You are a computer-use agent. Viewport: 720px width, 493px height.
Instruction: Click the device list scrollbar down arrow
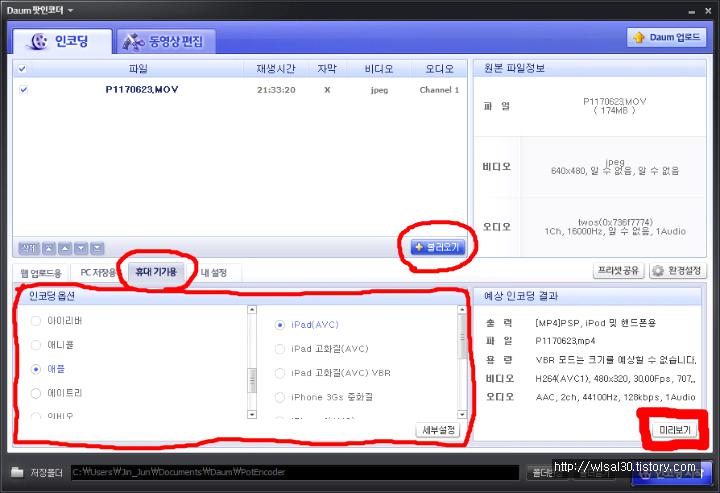click(x=252, y=415)
